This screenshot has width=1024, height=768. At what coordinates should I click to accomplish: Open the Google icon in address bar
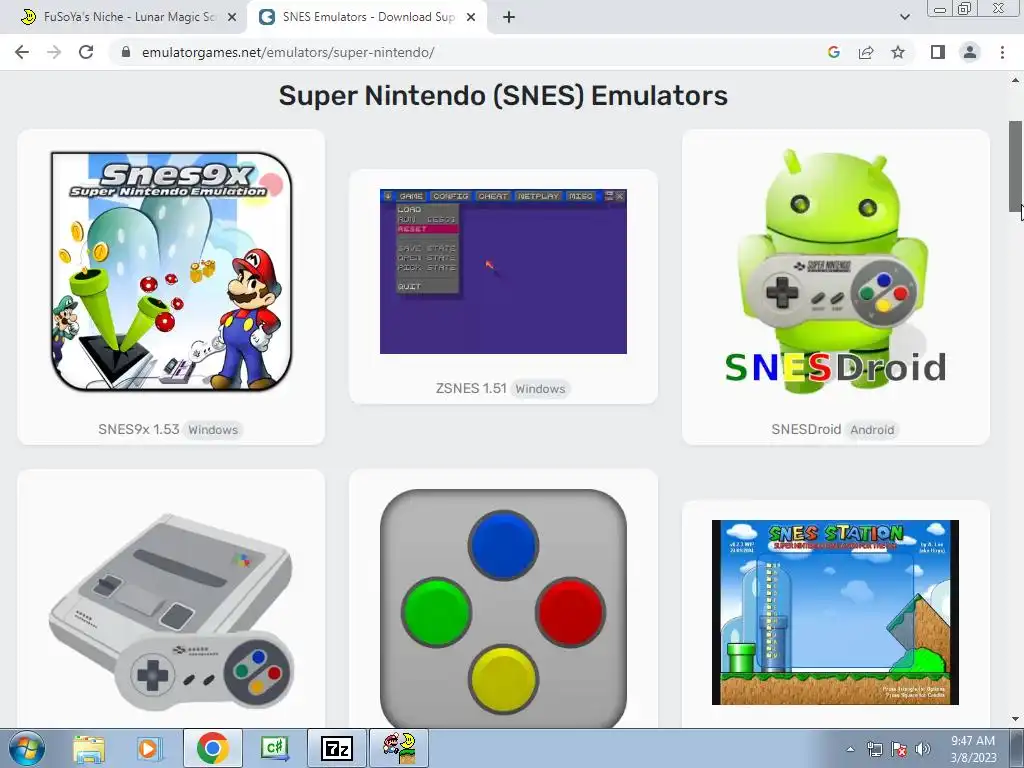coord(833,52)
